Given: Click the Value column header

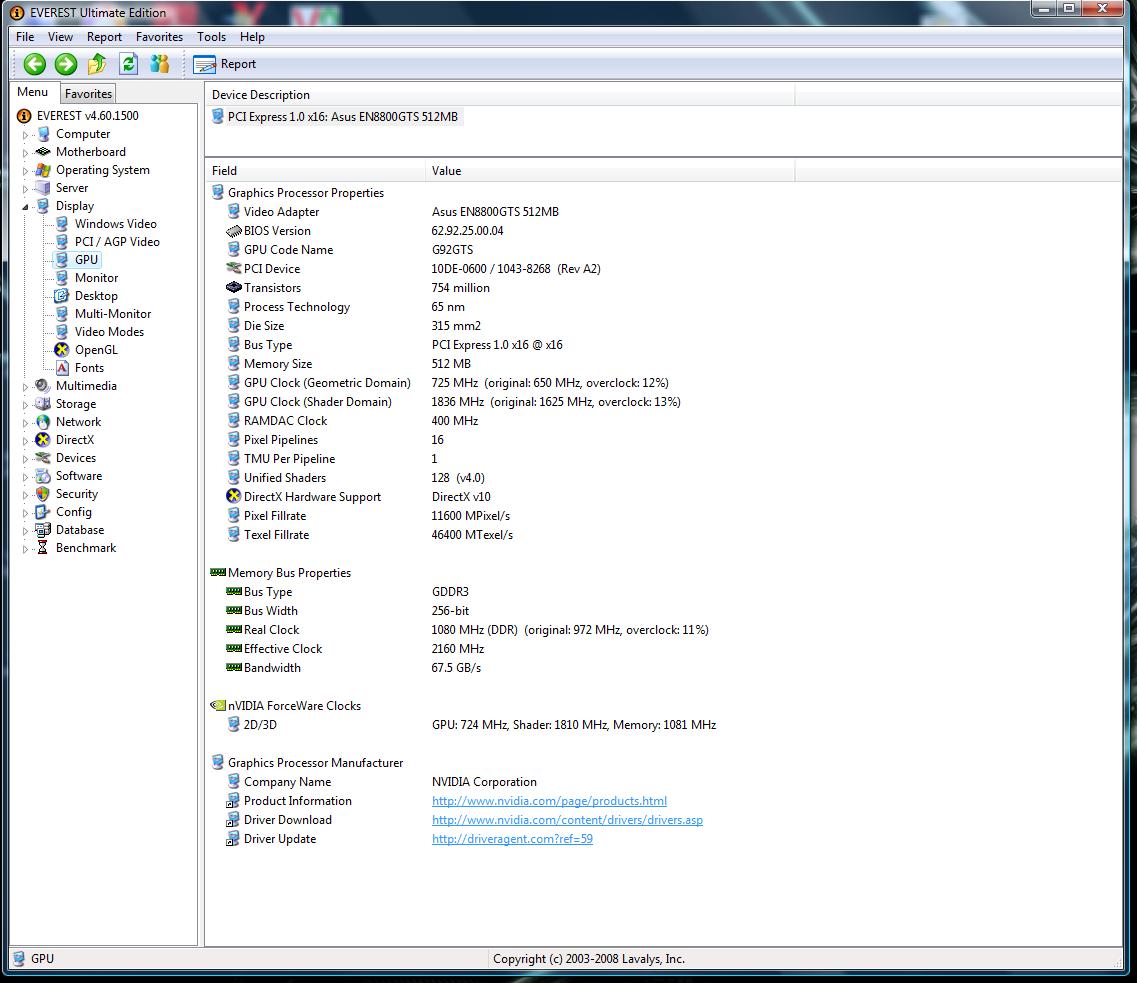Looking at the screenshot, I should click(610, 171).
